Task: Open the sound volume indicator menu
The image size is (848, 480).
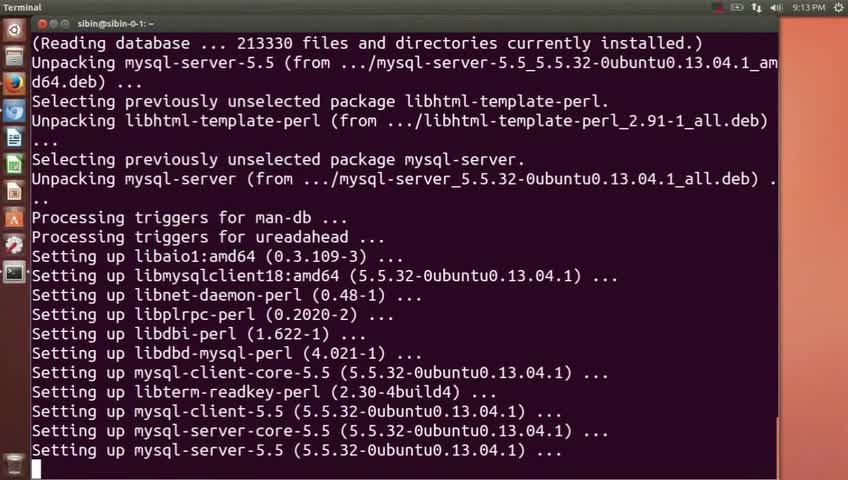Action: [775, 7]
